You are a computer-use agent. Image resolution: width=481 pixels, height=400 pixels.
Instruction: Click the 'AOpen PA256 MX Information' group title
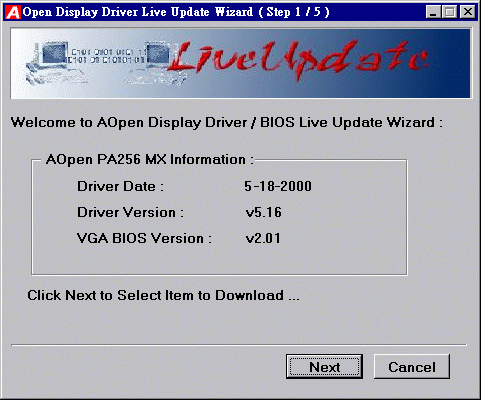150,159
